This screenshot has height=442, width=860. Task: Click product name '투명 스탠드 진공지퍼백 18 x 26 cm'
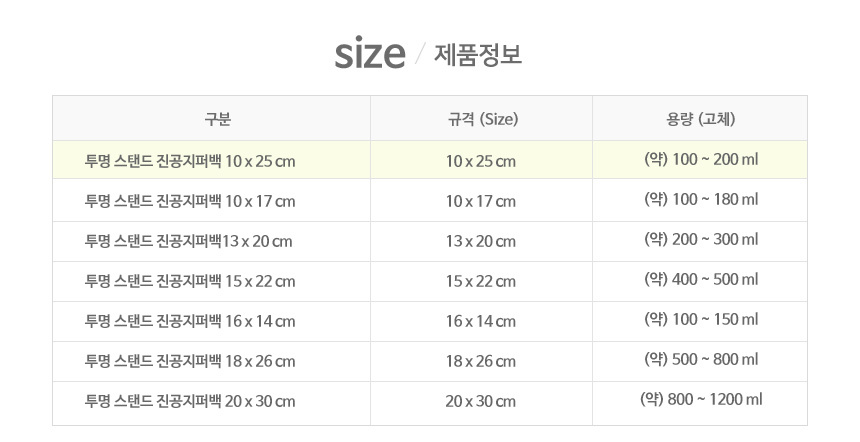point(191,361)
